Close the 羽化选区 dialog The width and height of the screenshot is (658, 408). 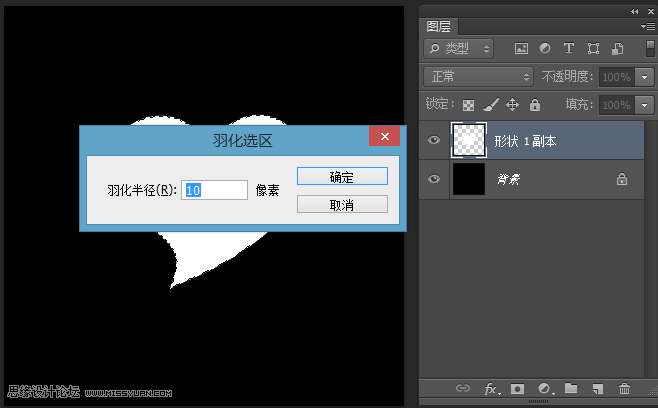[x=384, y=136]
